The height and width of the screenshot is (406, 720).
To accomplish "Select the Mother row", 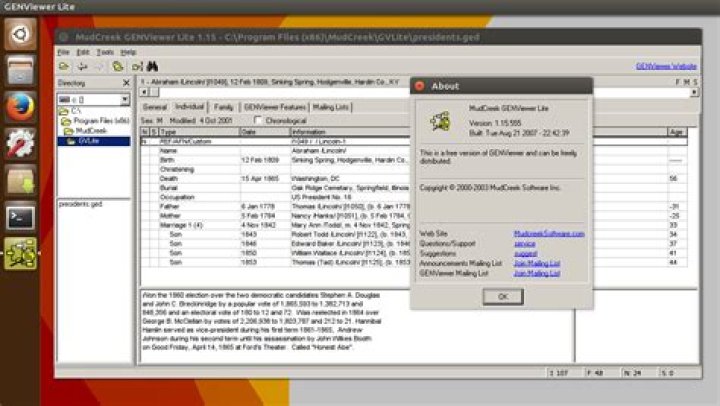I will 276,216.
